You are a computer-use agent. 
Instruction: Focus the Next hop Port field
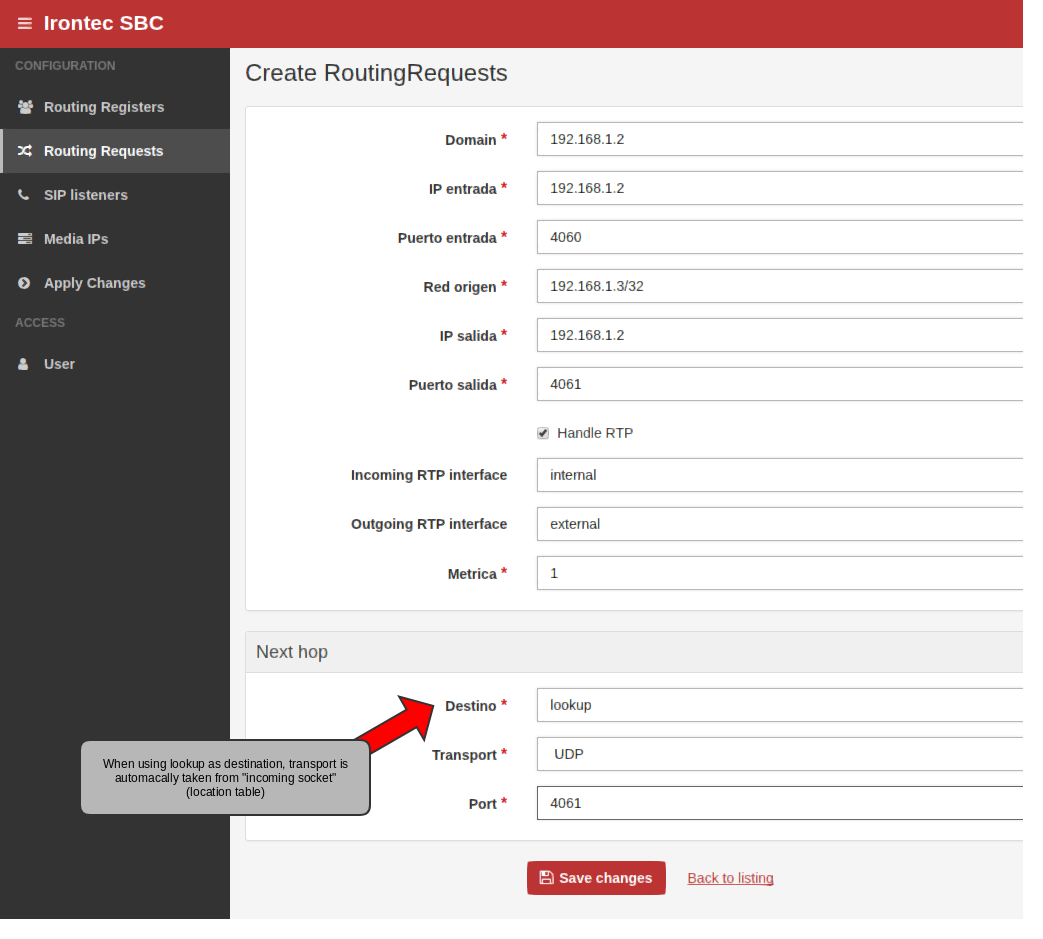coord(780,803)
